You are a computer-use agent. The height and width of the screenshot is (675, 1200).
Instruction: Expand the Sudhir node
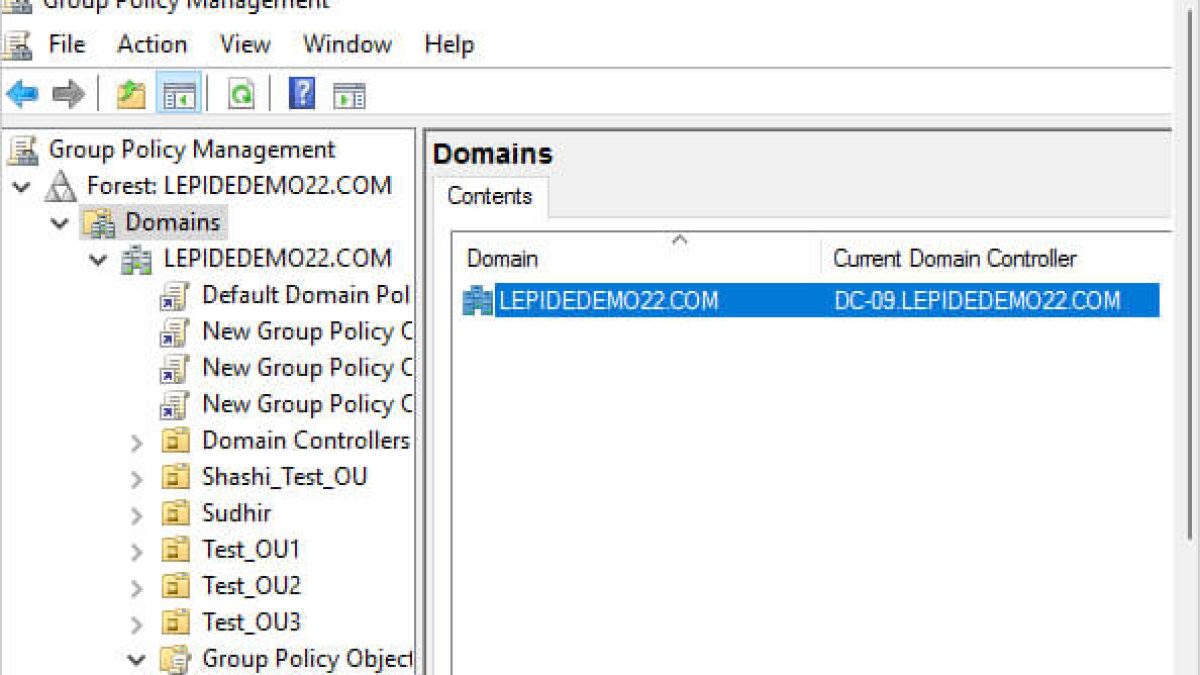tap(137, 514)
